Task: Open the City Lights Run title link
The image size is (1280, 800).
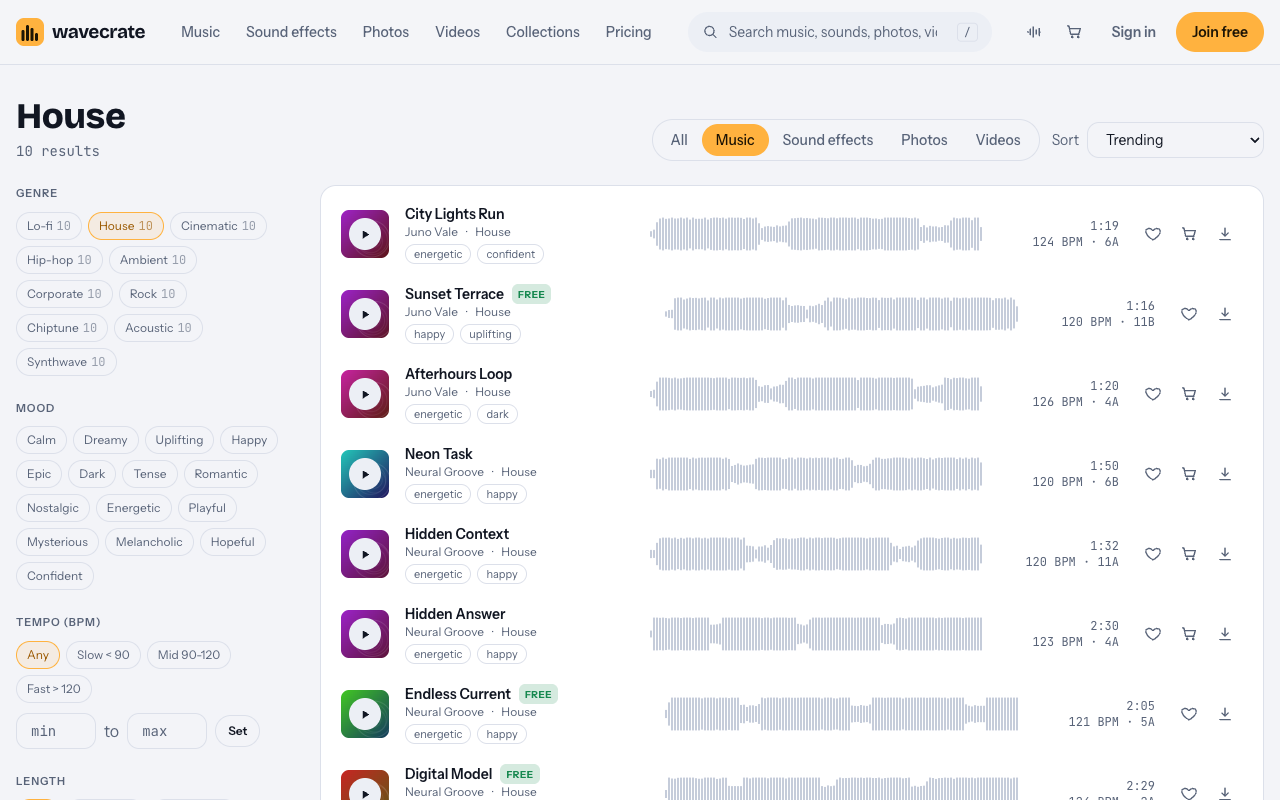Action: click(x=454, y=214)
